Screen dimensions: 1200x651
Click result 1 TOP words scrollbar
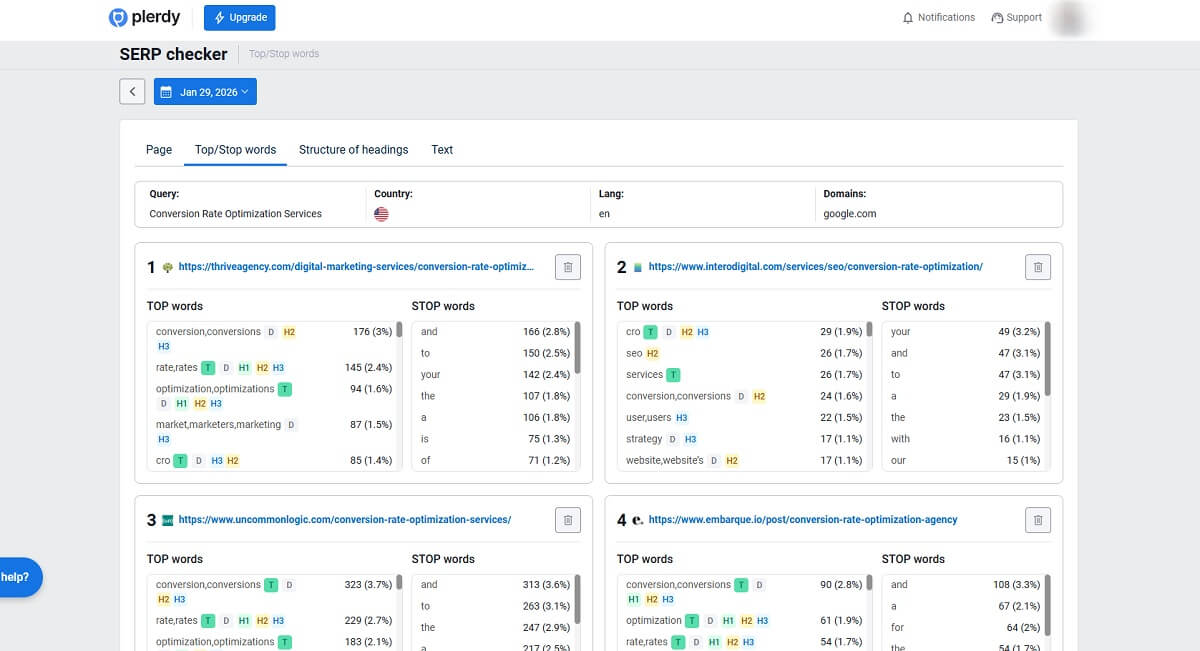click(399, 330)
